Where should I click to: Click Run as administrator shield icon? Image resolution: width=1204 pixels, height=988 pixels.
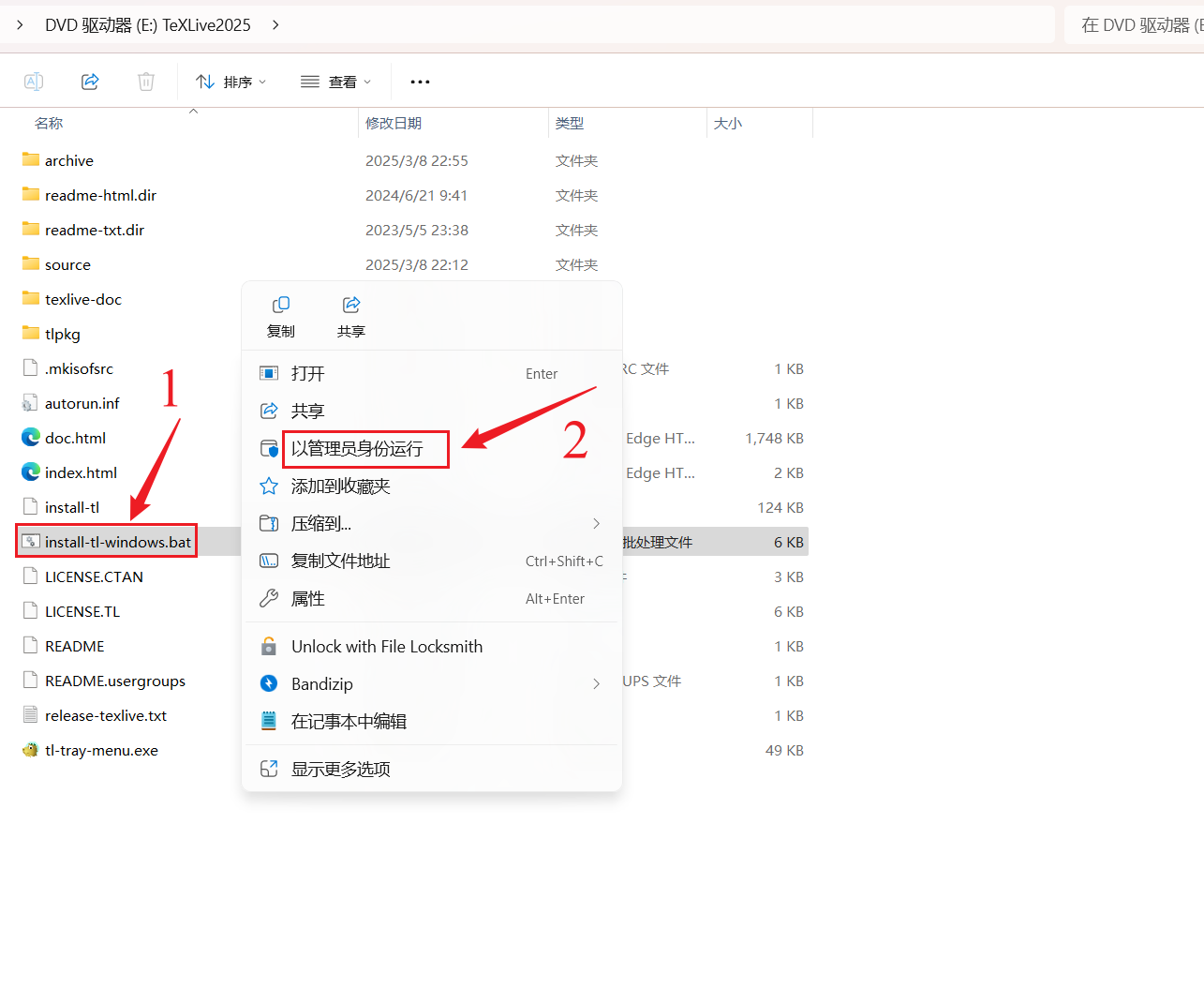[269, 449]
